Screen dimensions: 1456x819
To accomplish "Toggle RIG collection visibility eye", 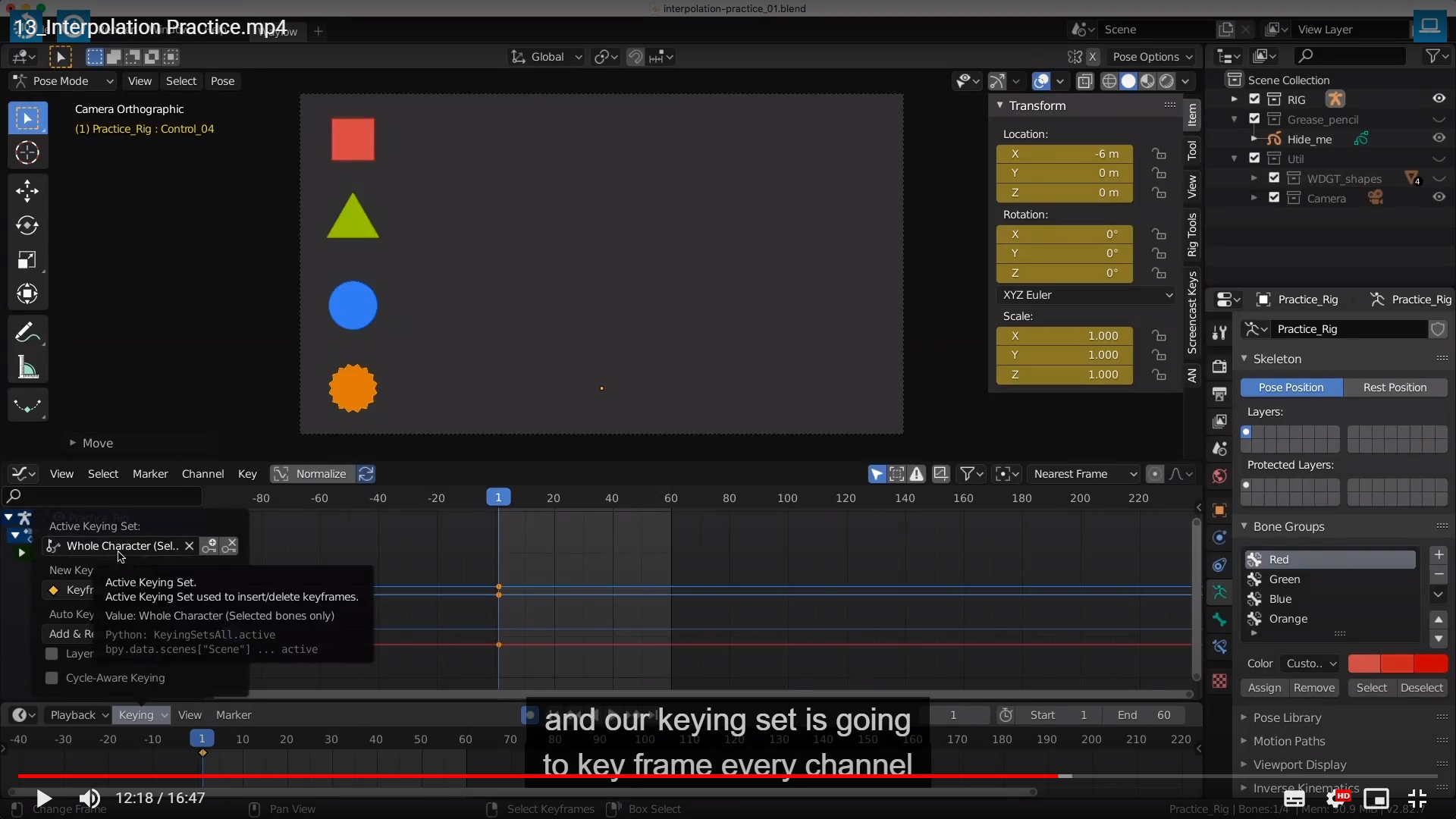I will click(x=1439, y=99).
